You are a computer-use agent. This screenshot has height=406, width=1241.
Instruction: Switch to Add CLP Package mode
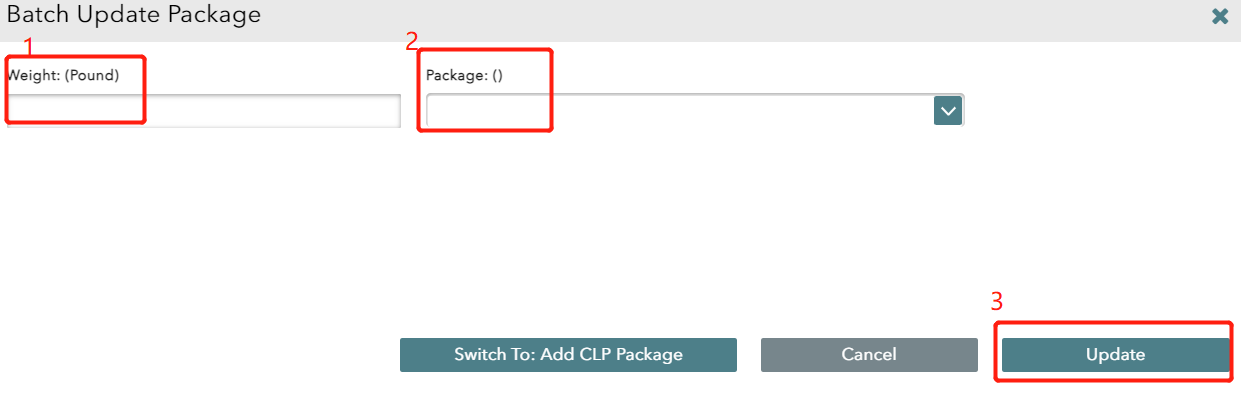(x=568, y=355)
